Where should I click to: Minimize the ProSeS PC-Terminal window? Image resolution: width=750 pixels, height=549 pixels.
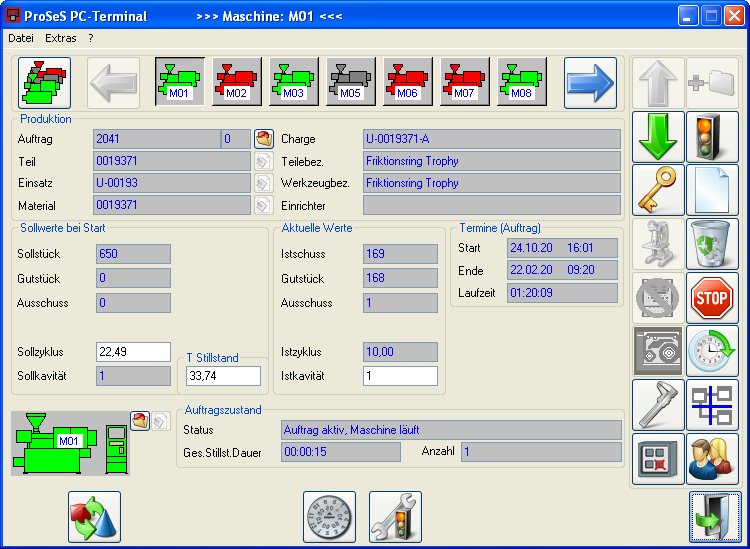click(x=688, y=16)
